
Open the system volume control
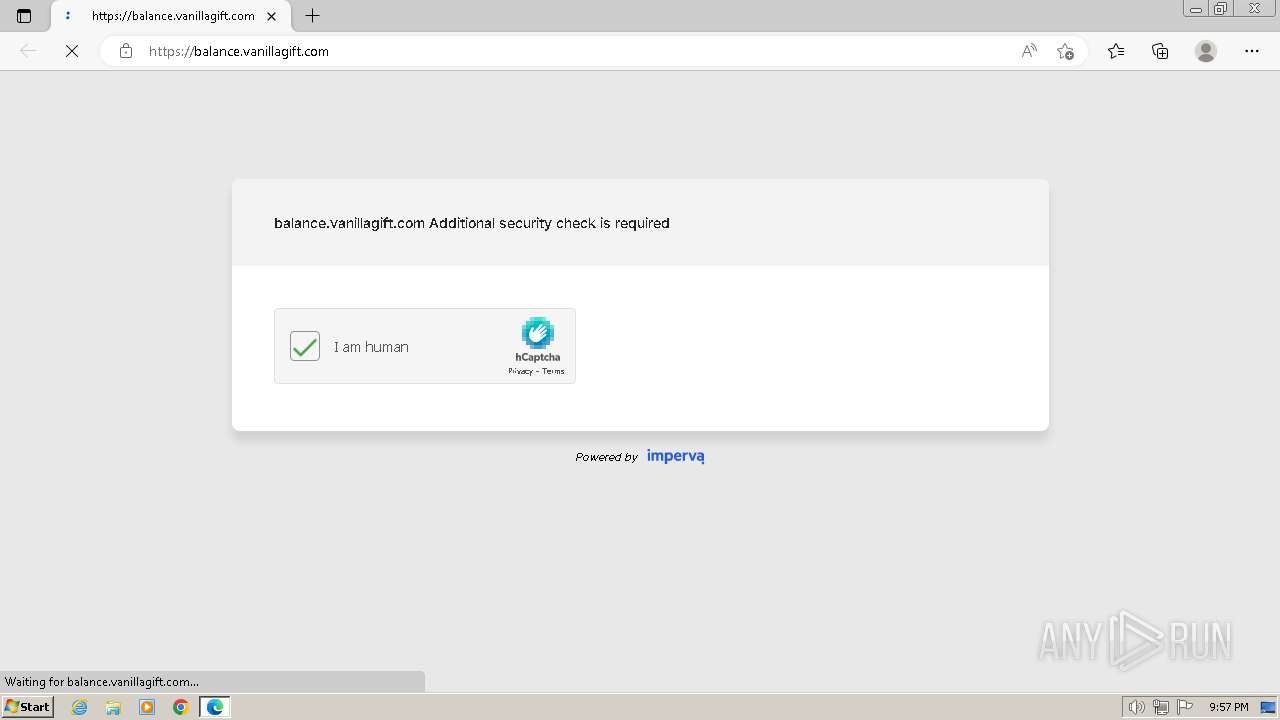pos(1137,707)
